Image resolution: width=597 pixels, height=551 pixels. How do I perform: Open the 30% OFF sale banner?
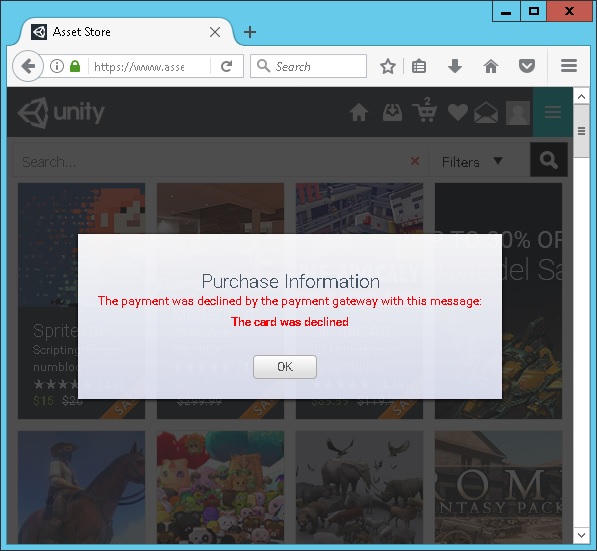click(532, 301)
